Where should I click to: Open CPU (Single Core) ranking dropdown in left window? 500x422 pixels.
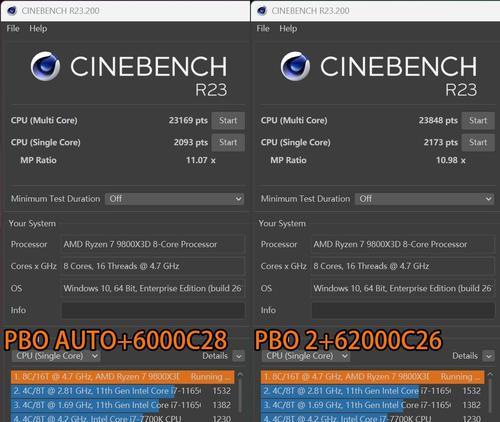[x=56, y=356]
